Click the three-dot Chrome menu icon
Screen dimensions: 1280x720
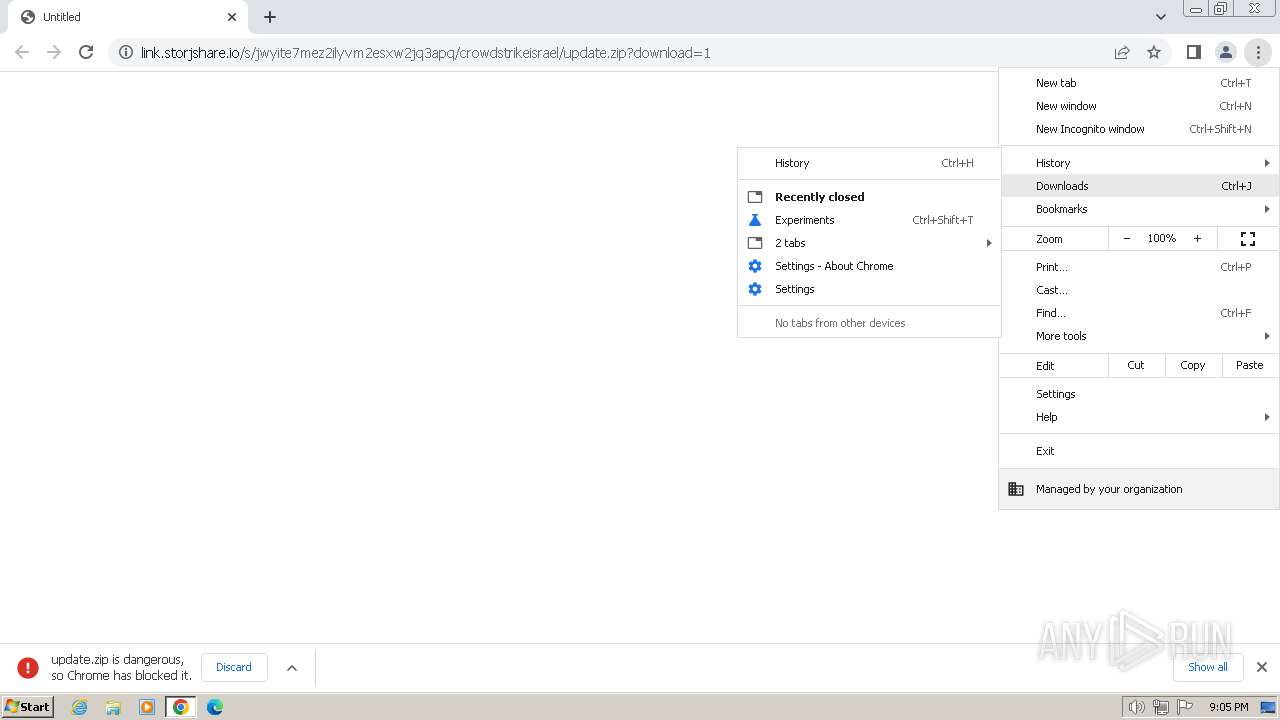click(x=1257, y=52)
